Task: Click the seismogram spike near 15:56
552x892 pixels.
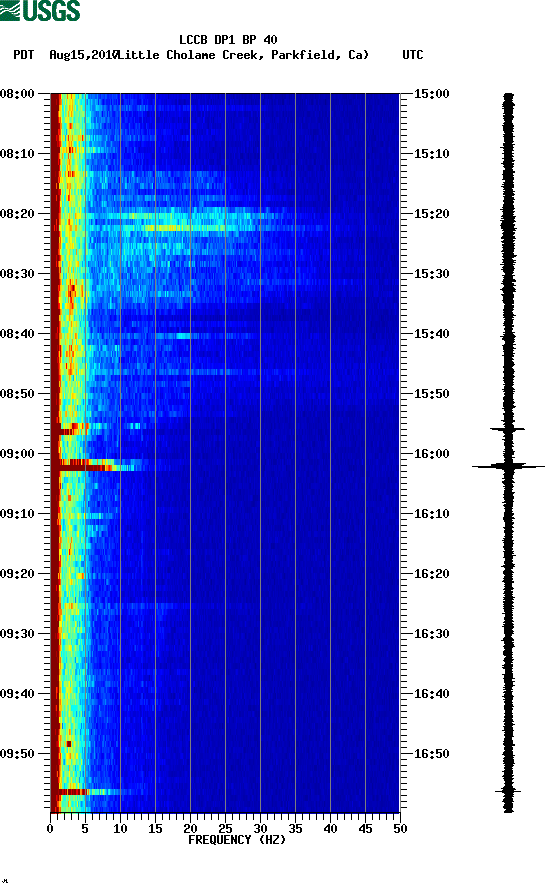Action: pyautogui.click(x=508, y=429)
